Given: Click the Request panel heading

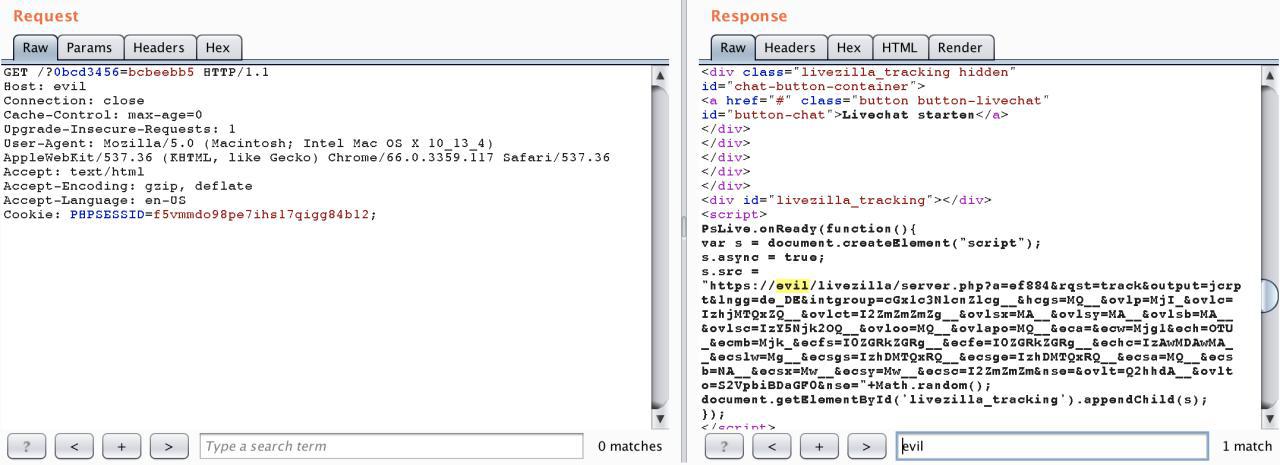Looking at the screenshot, I should tap(45, 16).
